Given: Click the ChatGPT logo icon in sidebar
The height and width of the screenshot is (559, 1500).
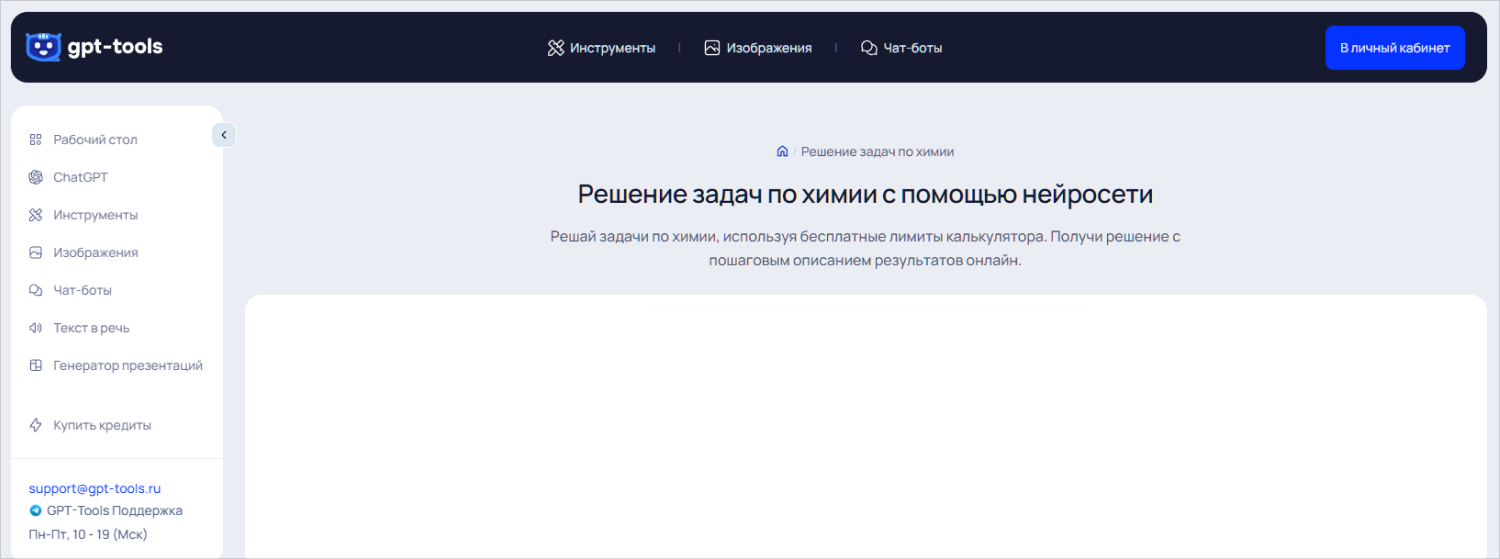Looking at the screenshot, I should (36, 177).
